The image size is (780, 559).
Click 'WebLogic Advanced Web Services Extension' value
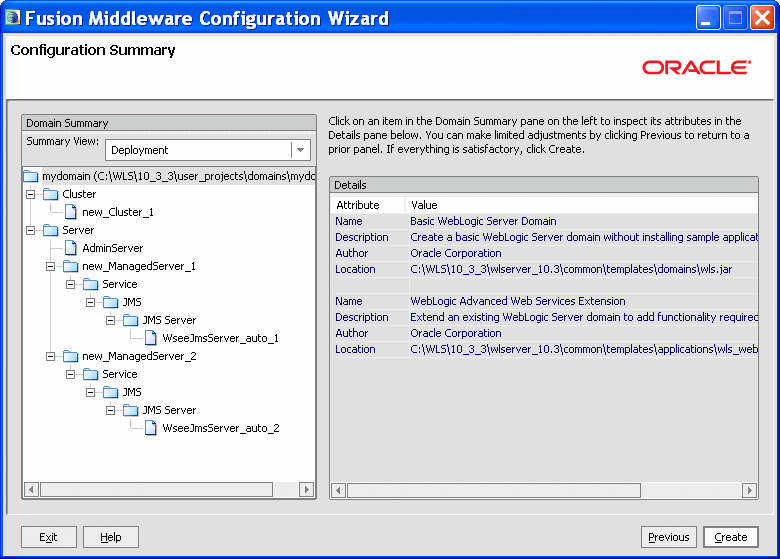point(518,301)
